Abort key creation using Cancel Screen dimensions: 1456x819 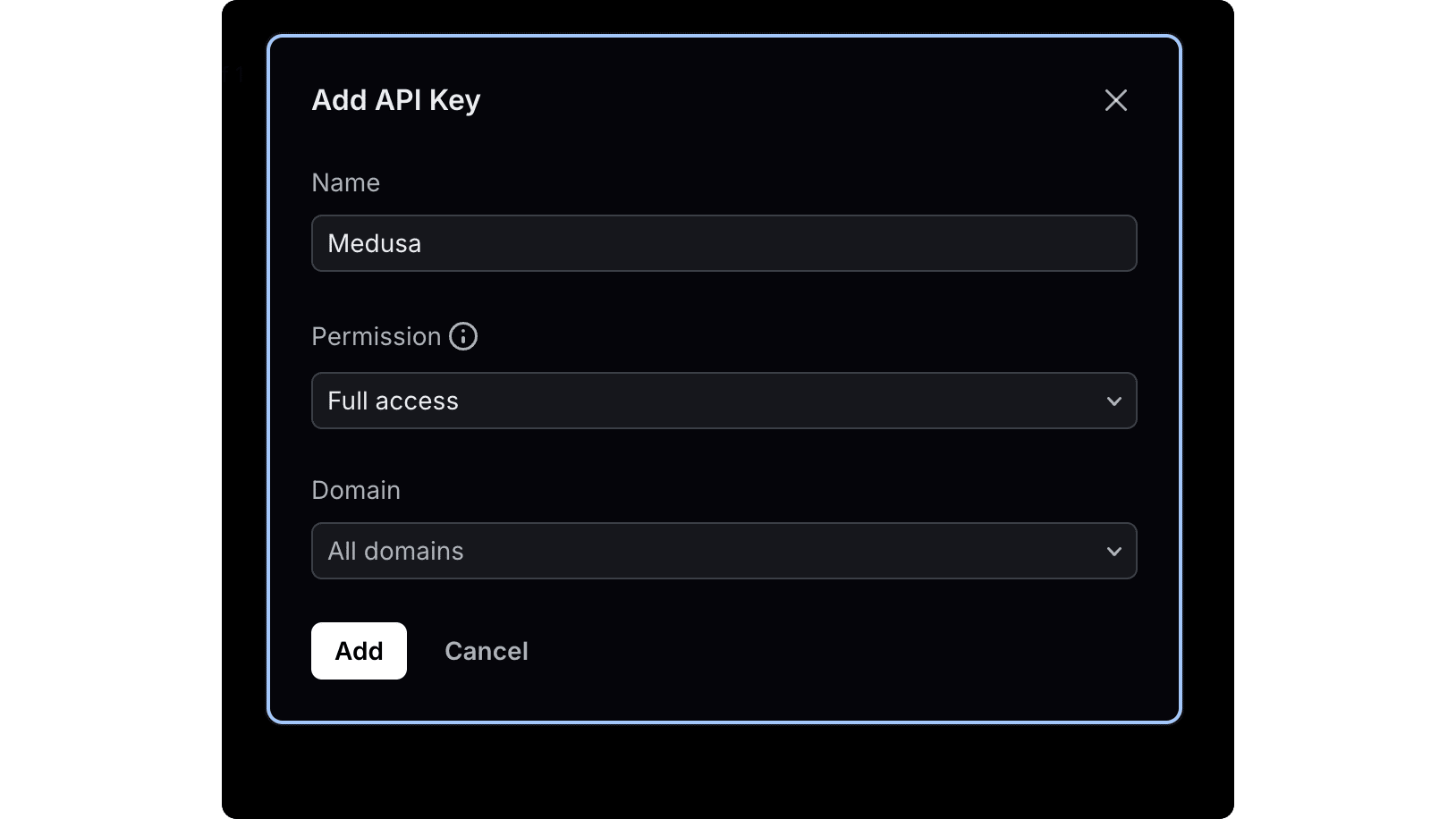pyautogui.click(x=486, y=651)
